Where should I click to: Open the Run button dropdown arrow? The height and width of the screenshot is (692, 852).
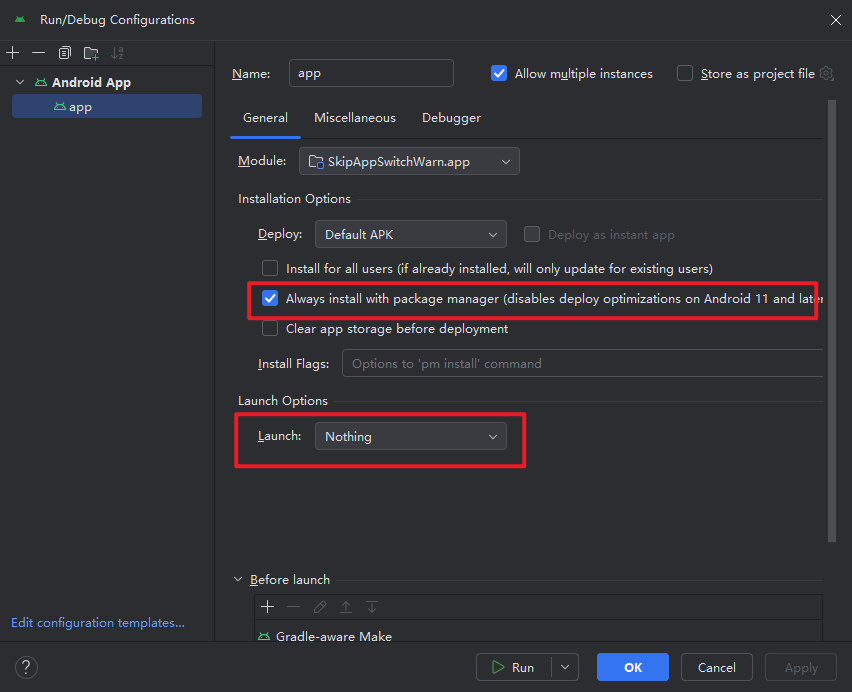(x=565, y=667)
